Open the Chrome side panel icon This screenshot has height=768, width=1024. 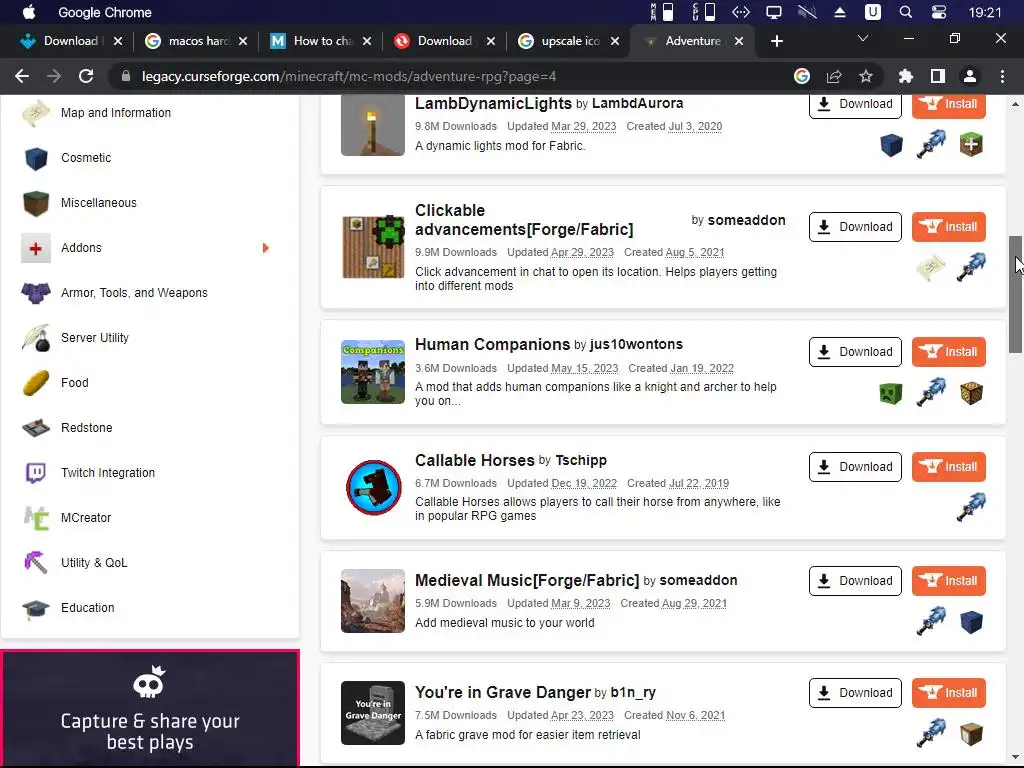pos(938,76)
